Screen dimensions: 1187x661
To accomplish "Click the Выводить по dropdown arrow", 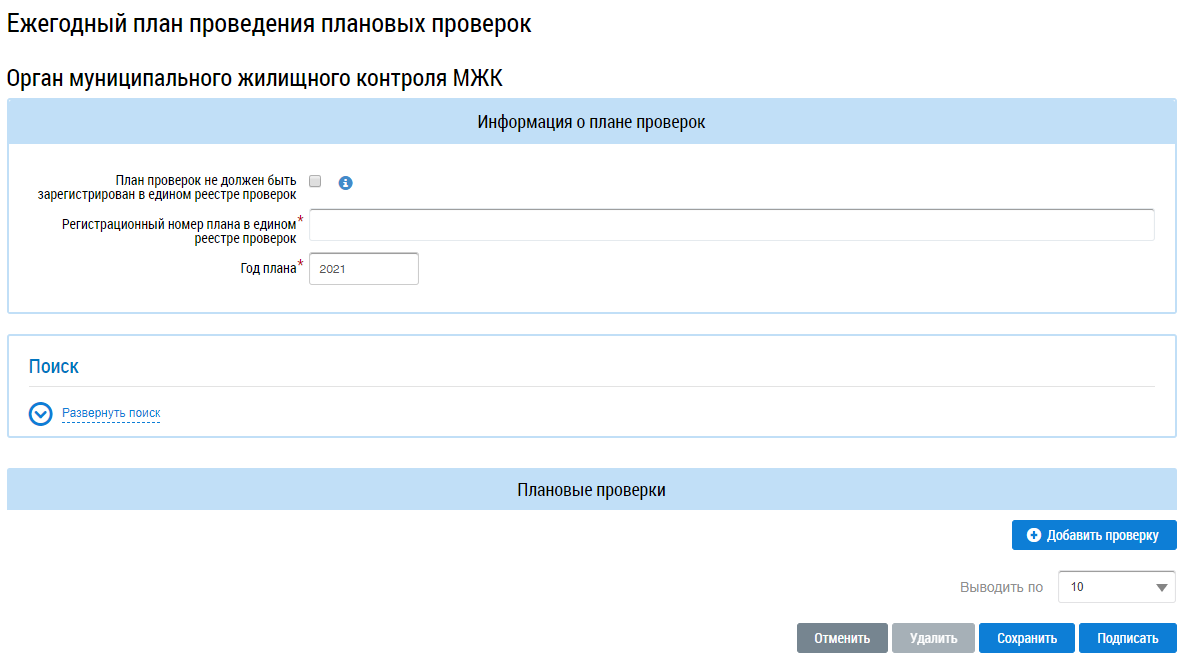I will 1162,588.
